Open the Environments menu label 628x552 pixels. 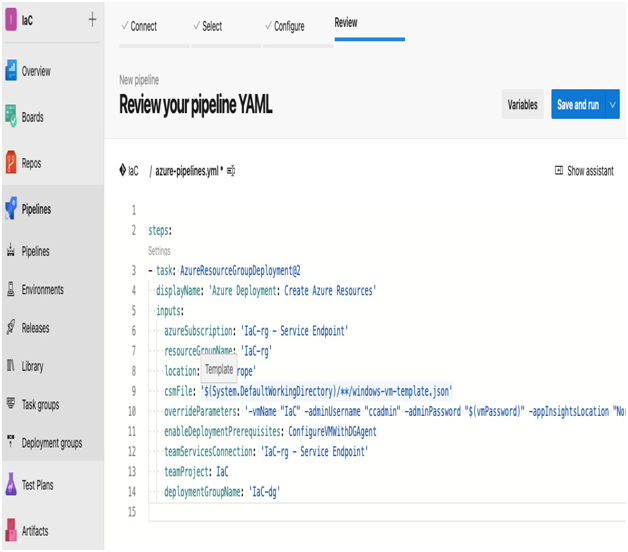(42, 290)
